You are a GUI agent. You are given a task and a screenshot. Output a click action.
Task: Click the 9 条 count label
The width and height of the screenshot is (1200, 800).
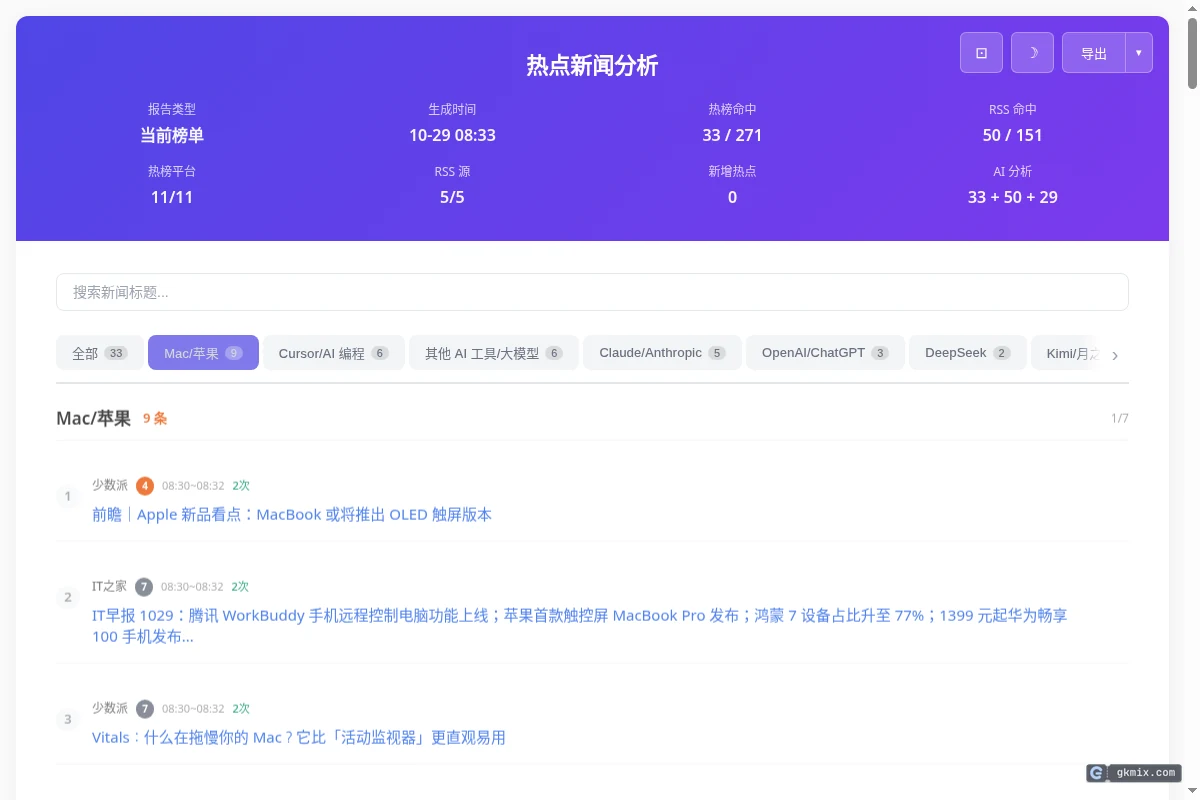coord(155,418)
